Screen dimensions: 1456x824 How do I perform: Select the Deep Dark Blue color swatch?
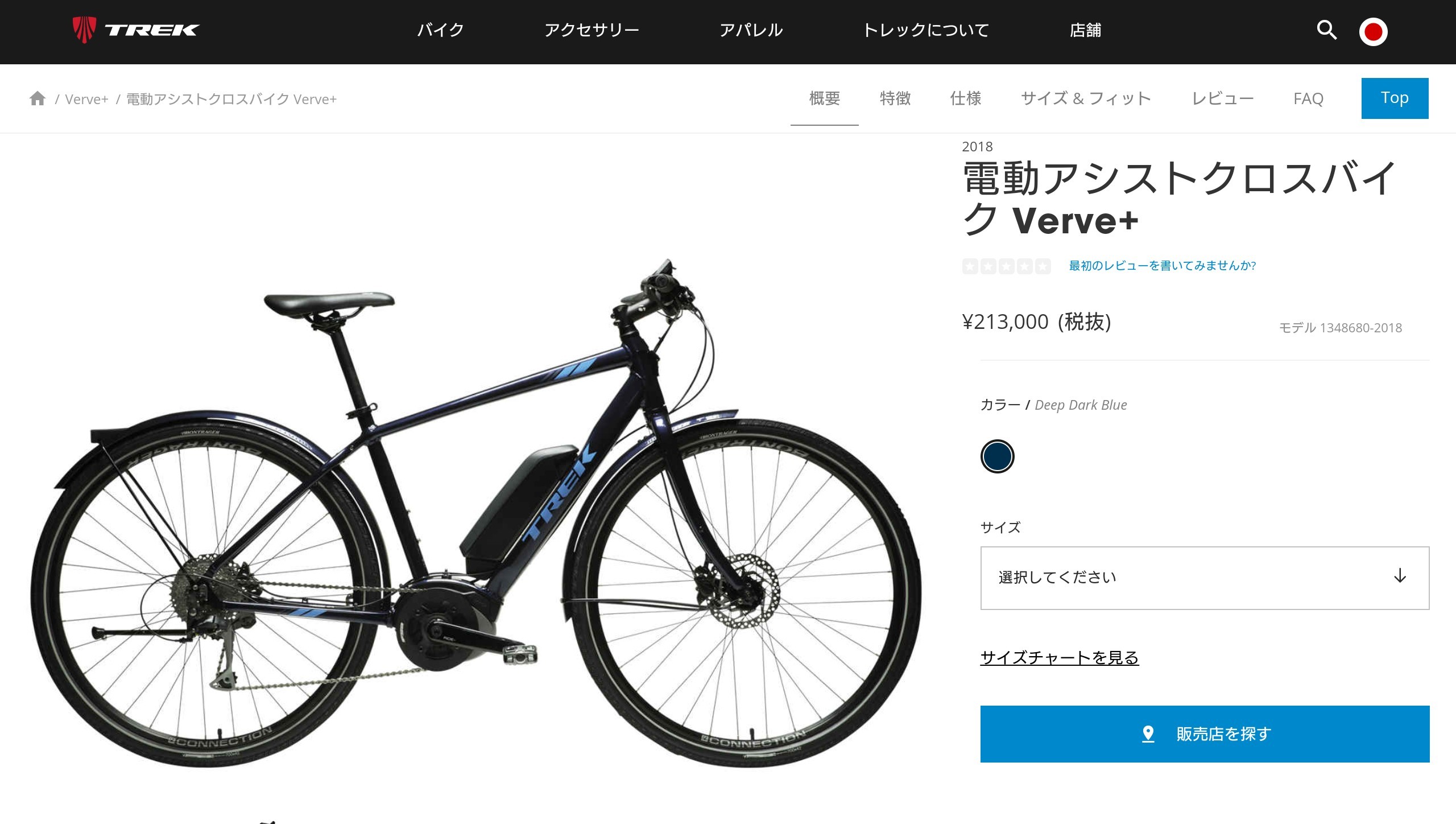(x=997, y=456)
